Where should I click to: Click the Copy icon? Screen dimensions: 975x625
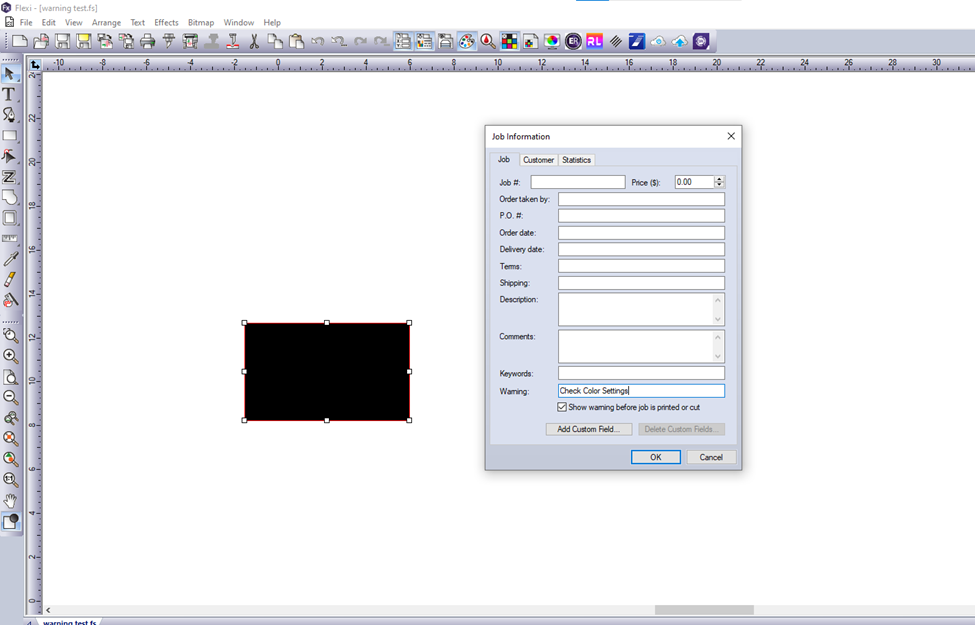click(275, 42)
